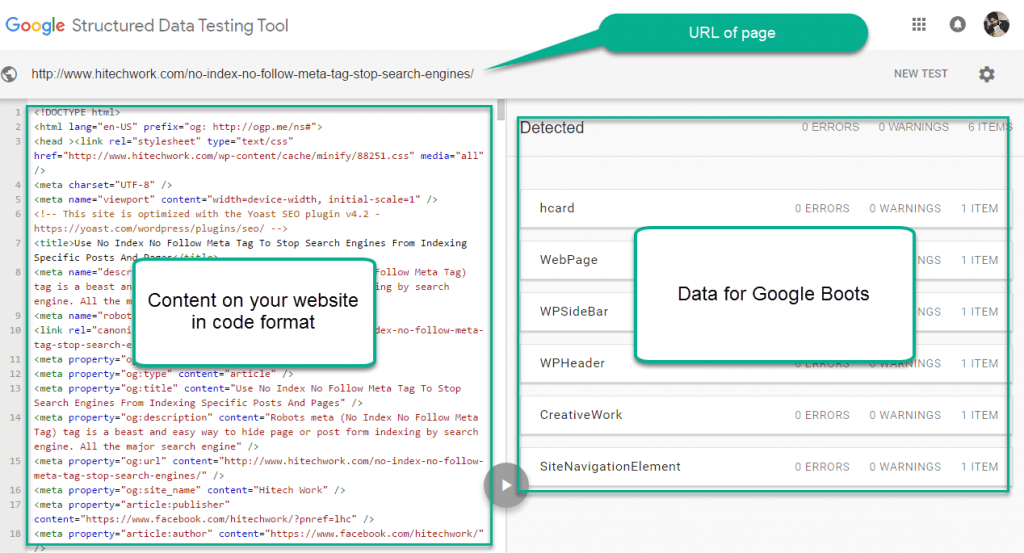Click the '6 ITEMS' count text
Image resolution: width=1024 pixels, height=553 pixels.
click(x=989, y=127)
